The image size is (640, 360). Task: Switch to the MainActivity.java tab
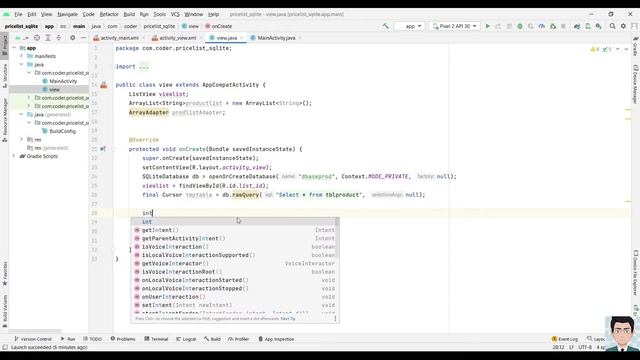click(x=276, y=38)
